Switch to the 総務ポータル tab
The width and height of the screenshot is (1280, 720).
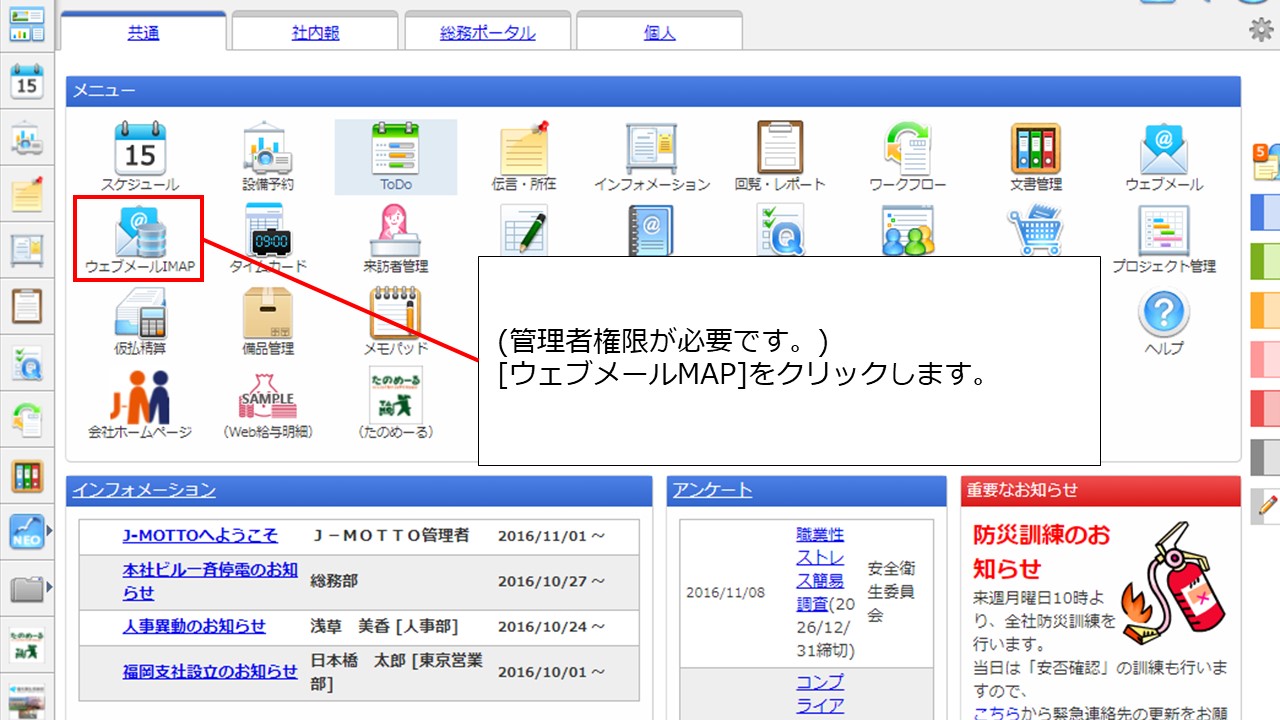point(487,31)
